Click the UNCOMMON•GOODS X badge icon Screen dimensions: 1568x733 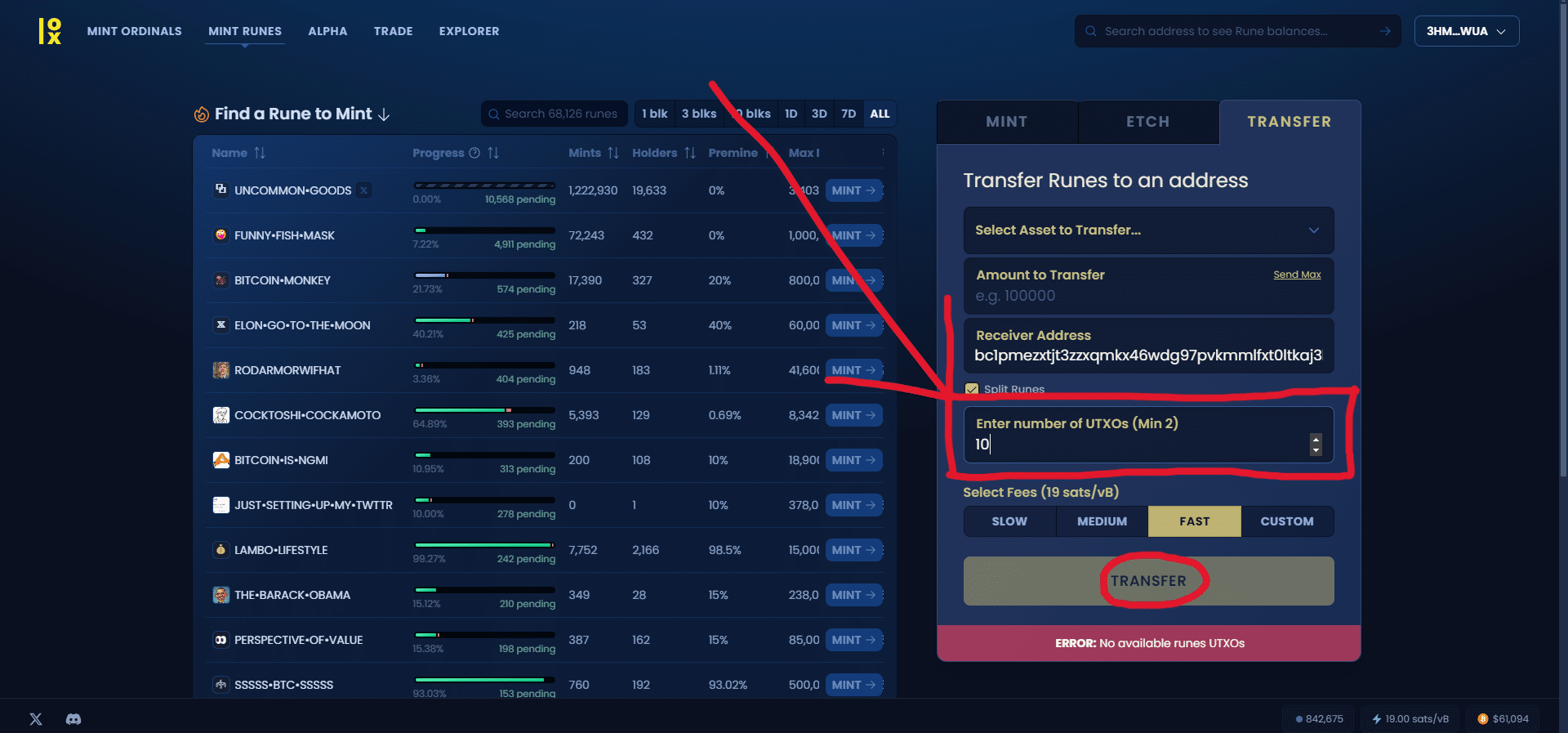coord(364,190)
